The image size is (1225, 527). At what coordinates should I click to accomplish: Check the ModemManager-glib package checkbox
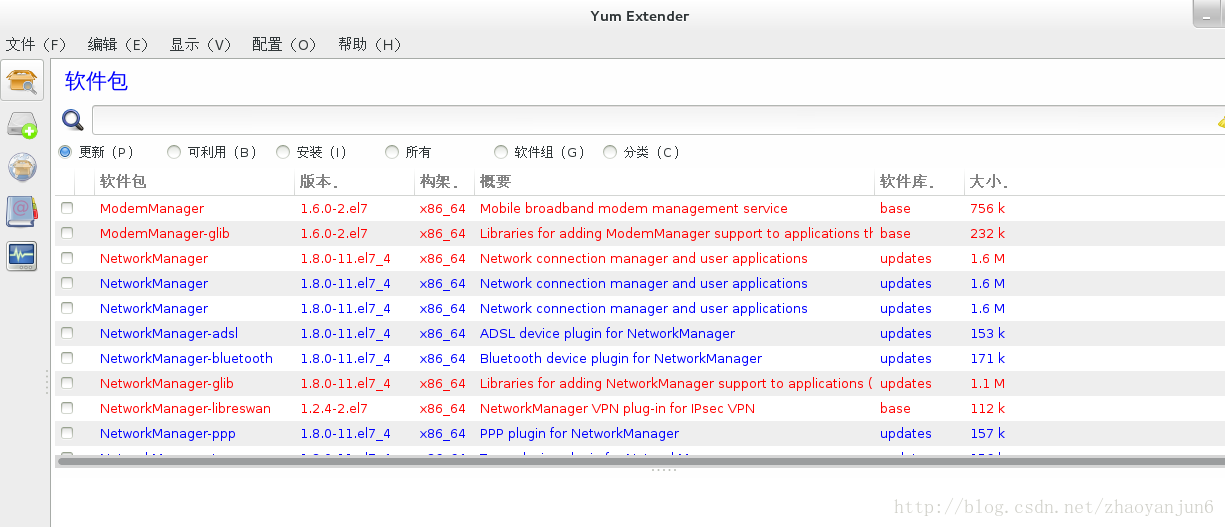[x=67, y=233]
